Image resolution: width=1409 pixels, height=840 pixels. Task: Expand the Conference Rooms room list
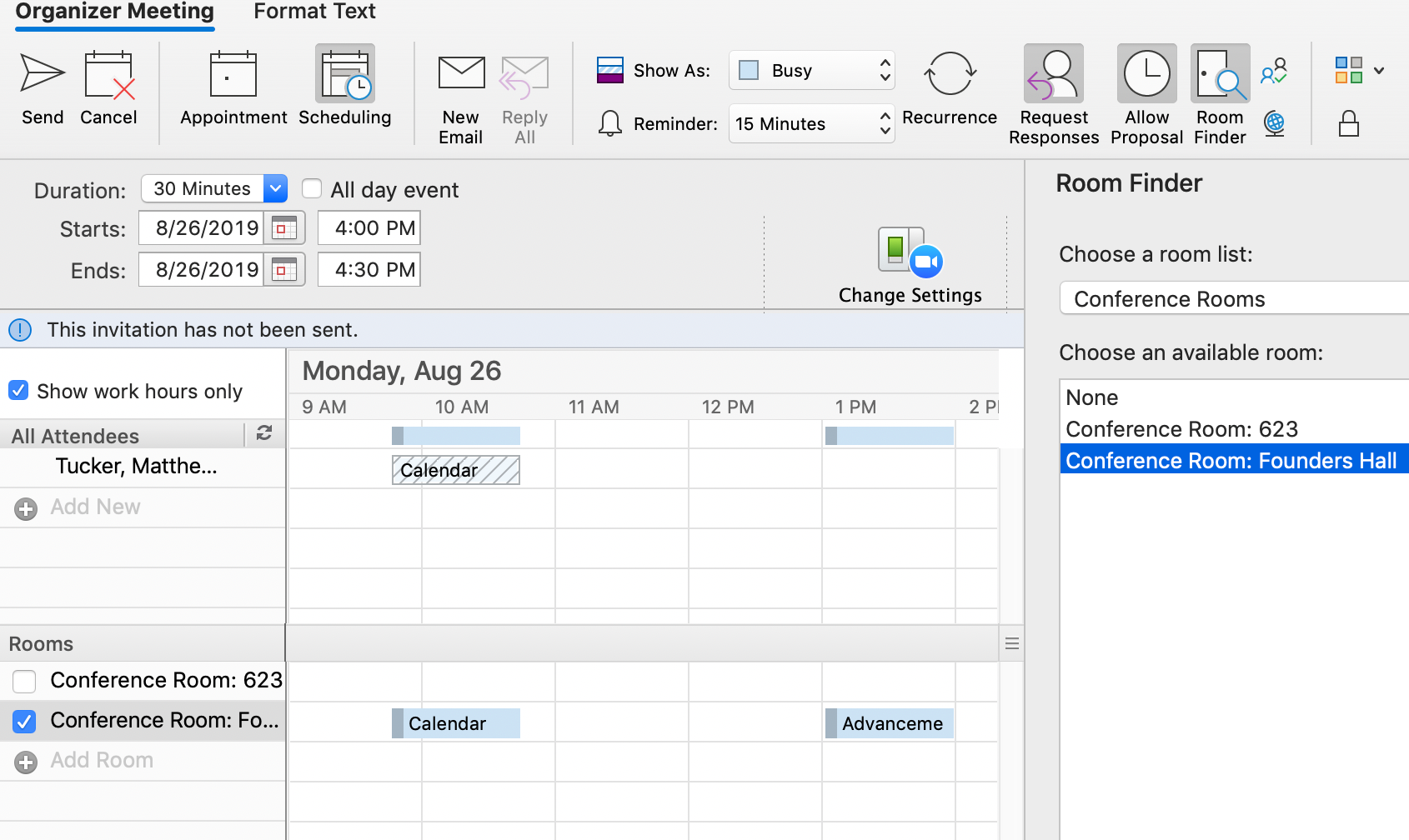1234,298
